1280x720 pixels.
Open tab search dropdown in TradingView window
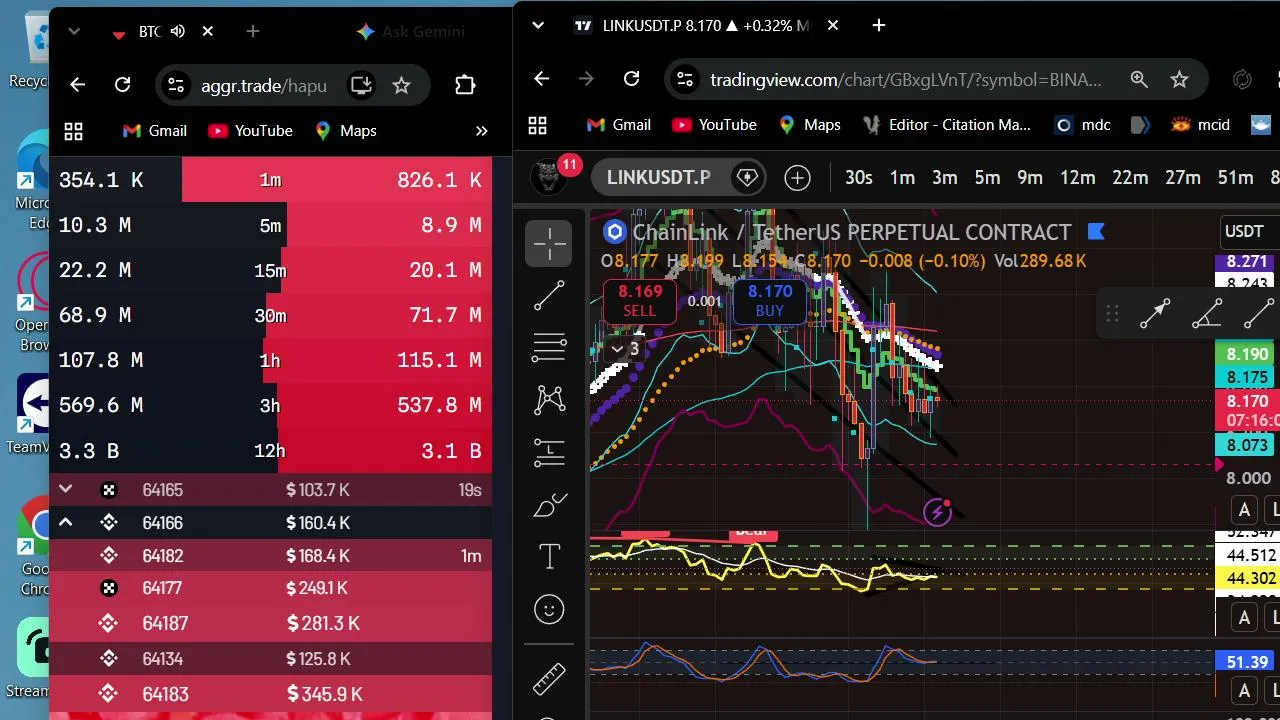[538, 25]
